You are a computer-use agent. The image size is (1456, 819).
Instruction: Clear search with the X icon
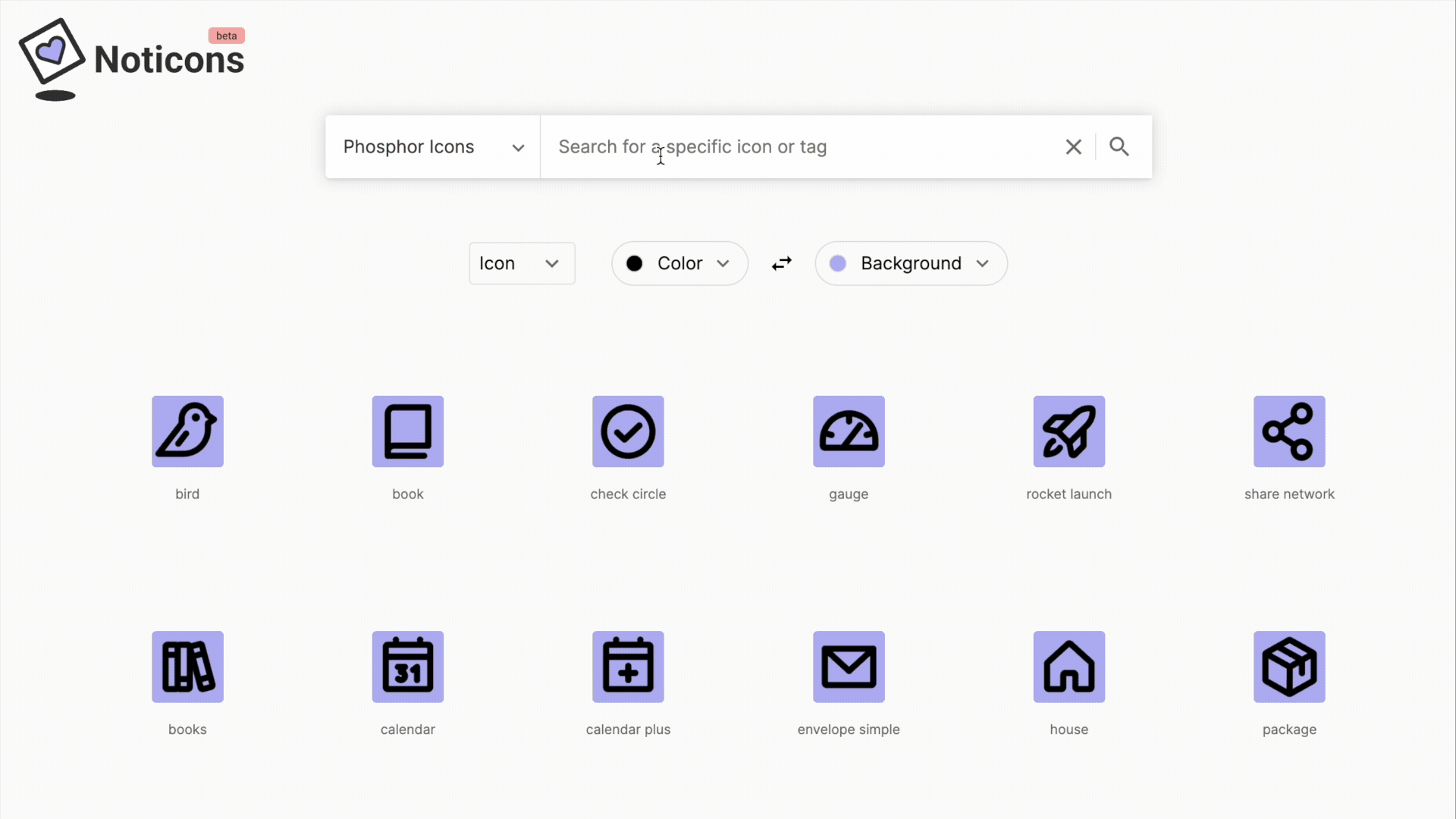1073,146
